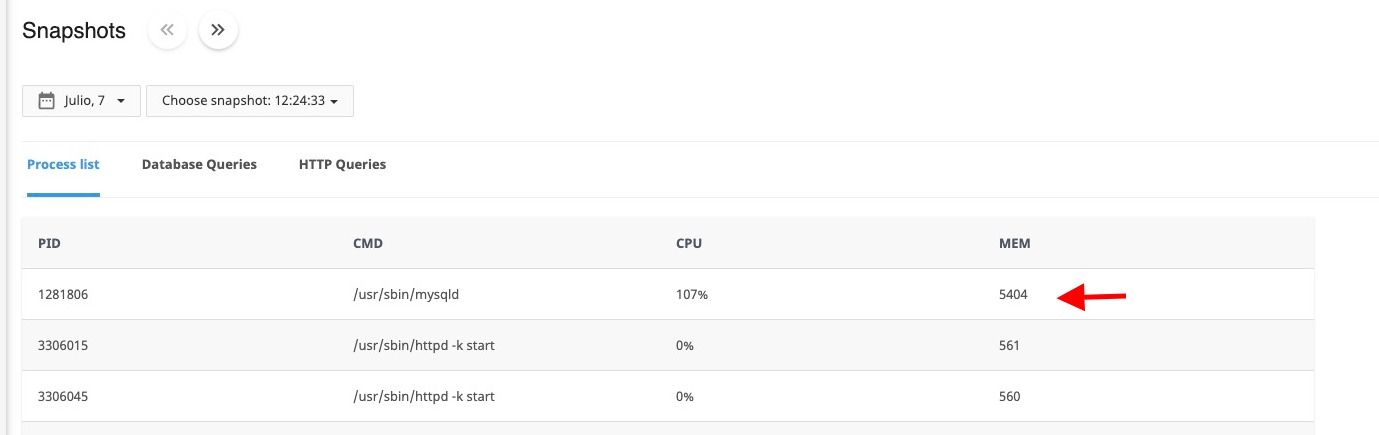
Task: Open the Database Queries tab
Action: click(199, 164)
